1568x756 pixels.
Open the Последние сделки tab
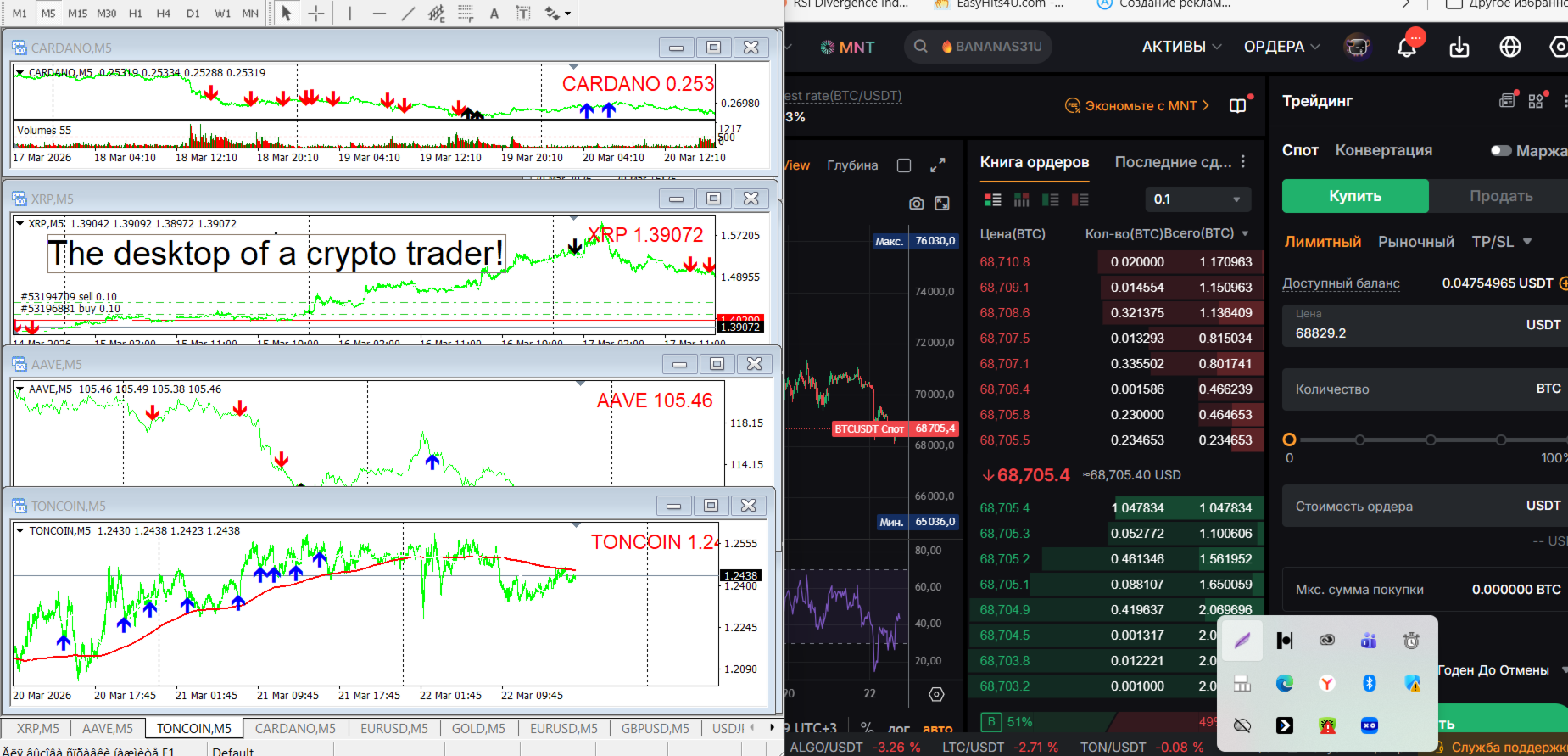tap(1173, 162)
